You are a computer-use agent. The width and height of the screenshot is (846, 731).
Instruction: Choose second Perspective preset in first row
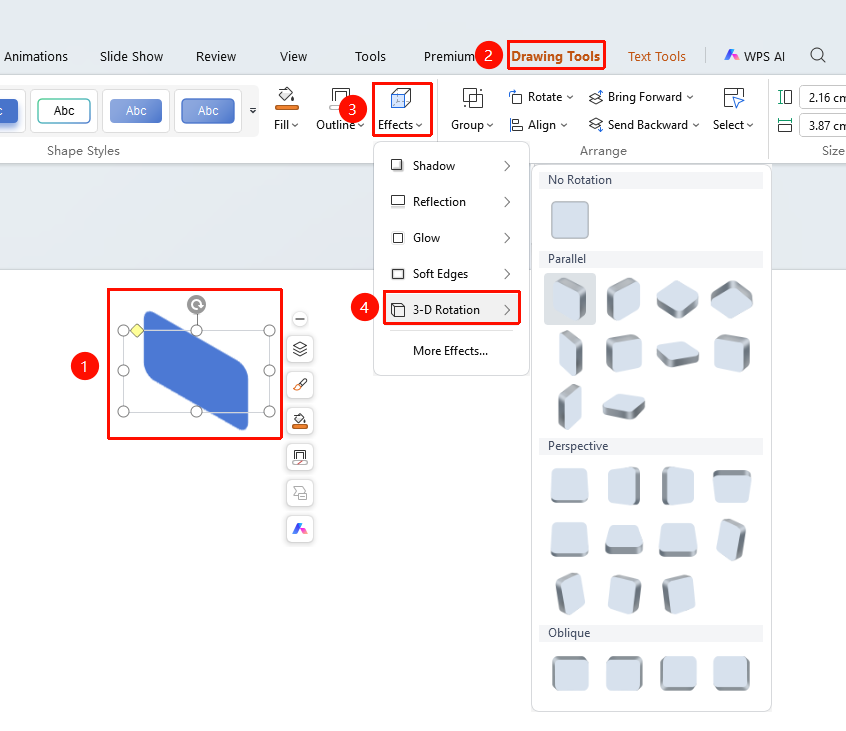pos(624,486)
